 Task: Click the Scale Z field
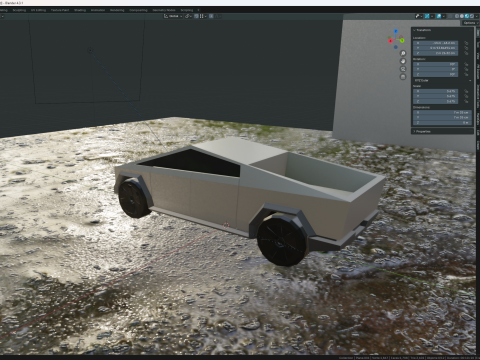pos(436,101)
